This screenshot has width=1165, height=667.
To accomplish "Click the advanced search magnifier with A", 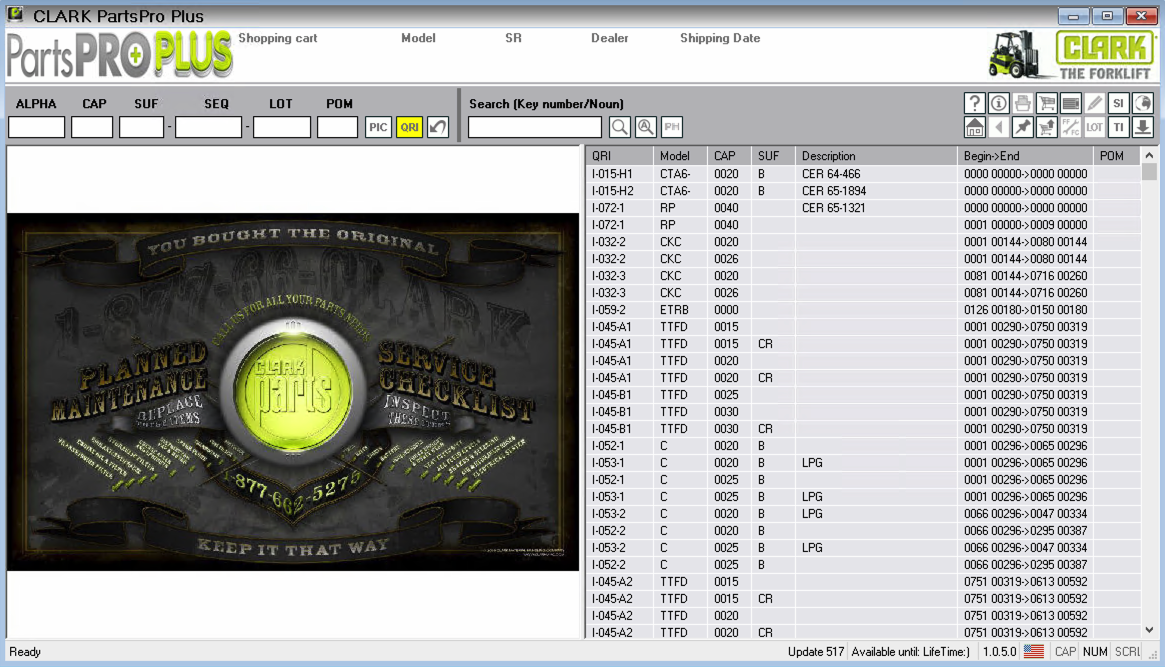I will (x=646, y=127).
